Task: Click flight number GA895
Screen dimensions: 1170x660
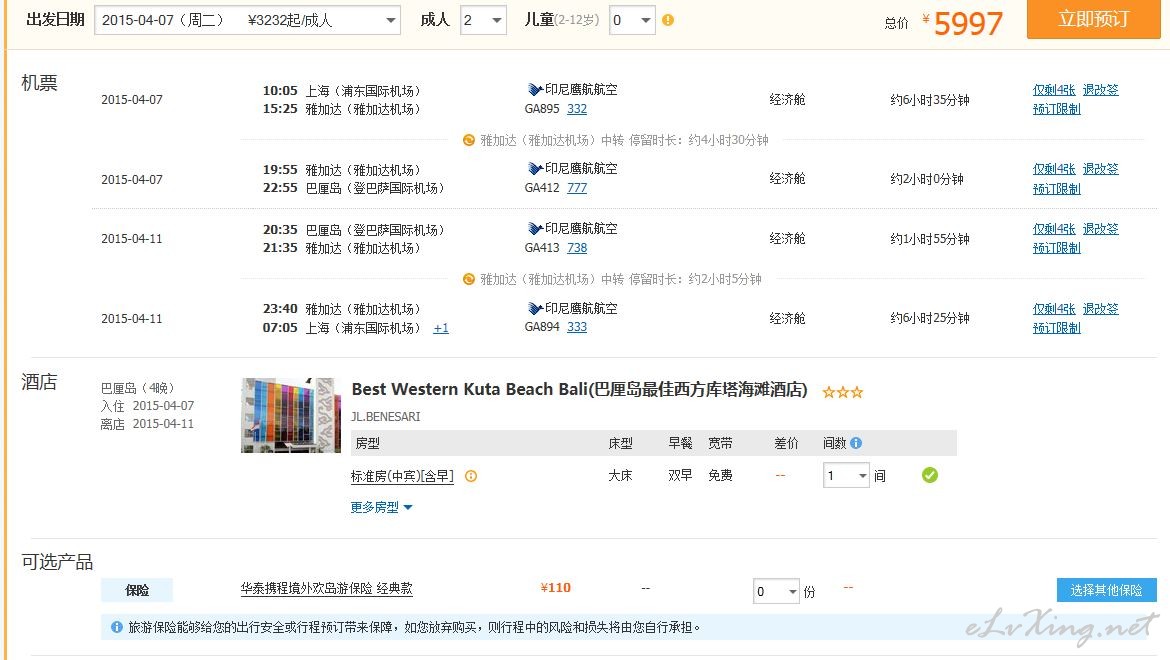Action: (542, 109)
